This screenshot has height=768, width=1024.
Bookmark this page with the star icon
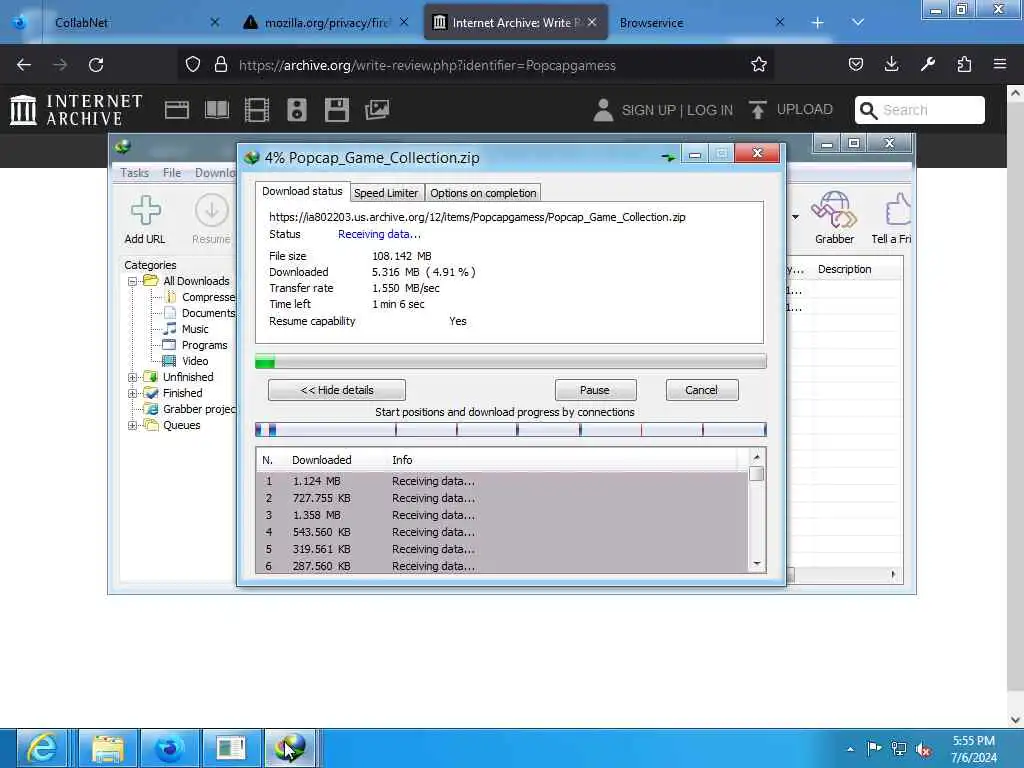click(x=758, y=65)
